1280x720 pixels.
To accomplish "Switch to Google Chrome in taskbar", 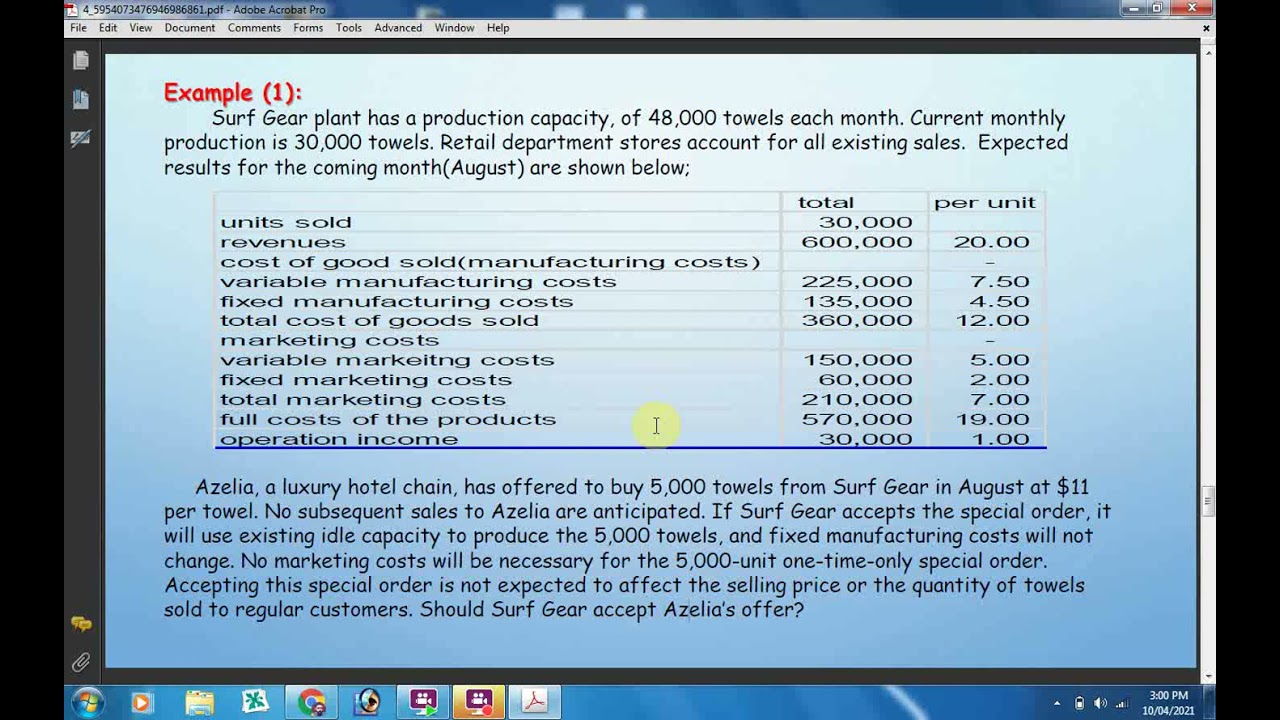I will coord(311,702).
